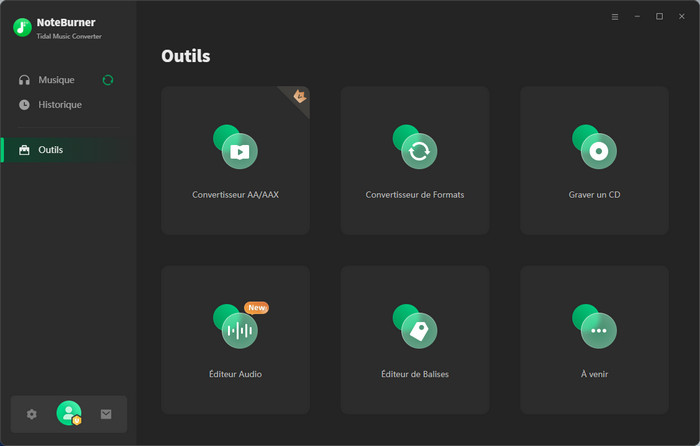Open the user account avatar

pyautogui.click(x=69, y=413)
